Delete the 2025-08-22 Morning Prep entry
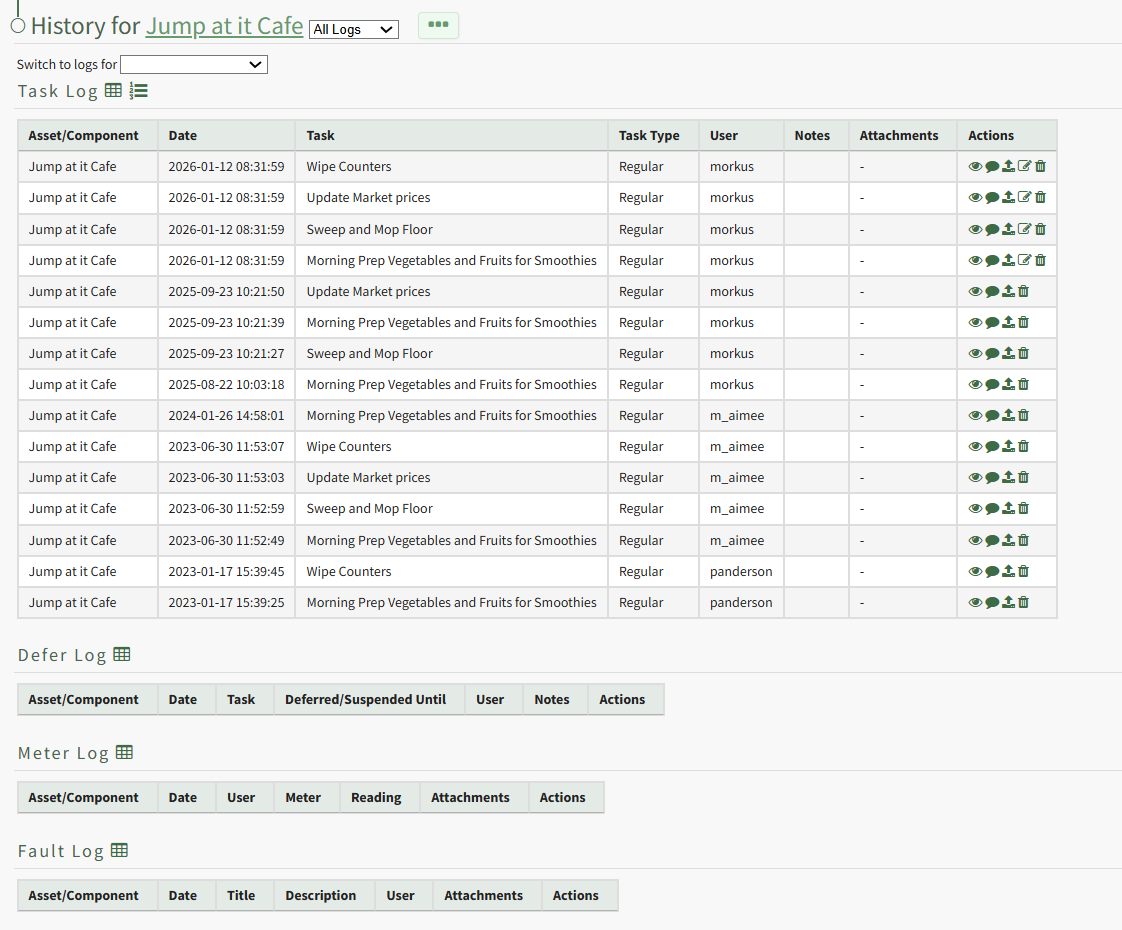The image size is (1122, 930). pyautogui.click(x=1023, y=384)
